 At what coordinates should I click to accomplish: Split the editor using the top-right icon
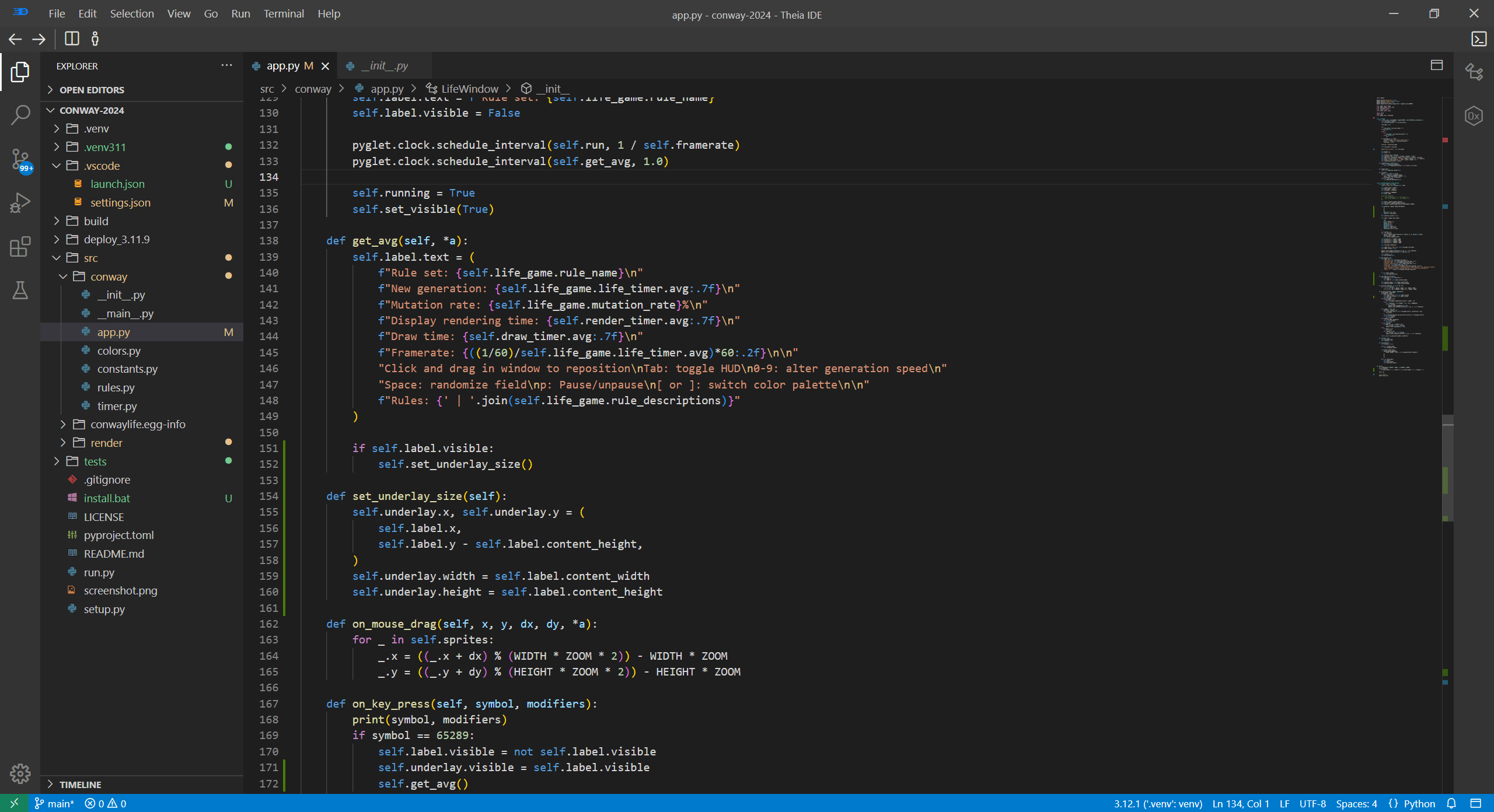[1436, 65]
